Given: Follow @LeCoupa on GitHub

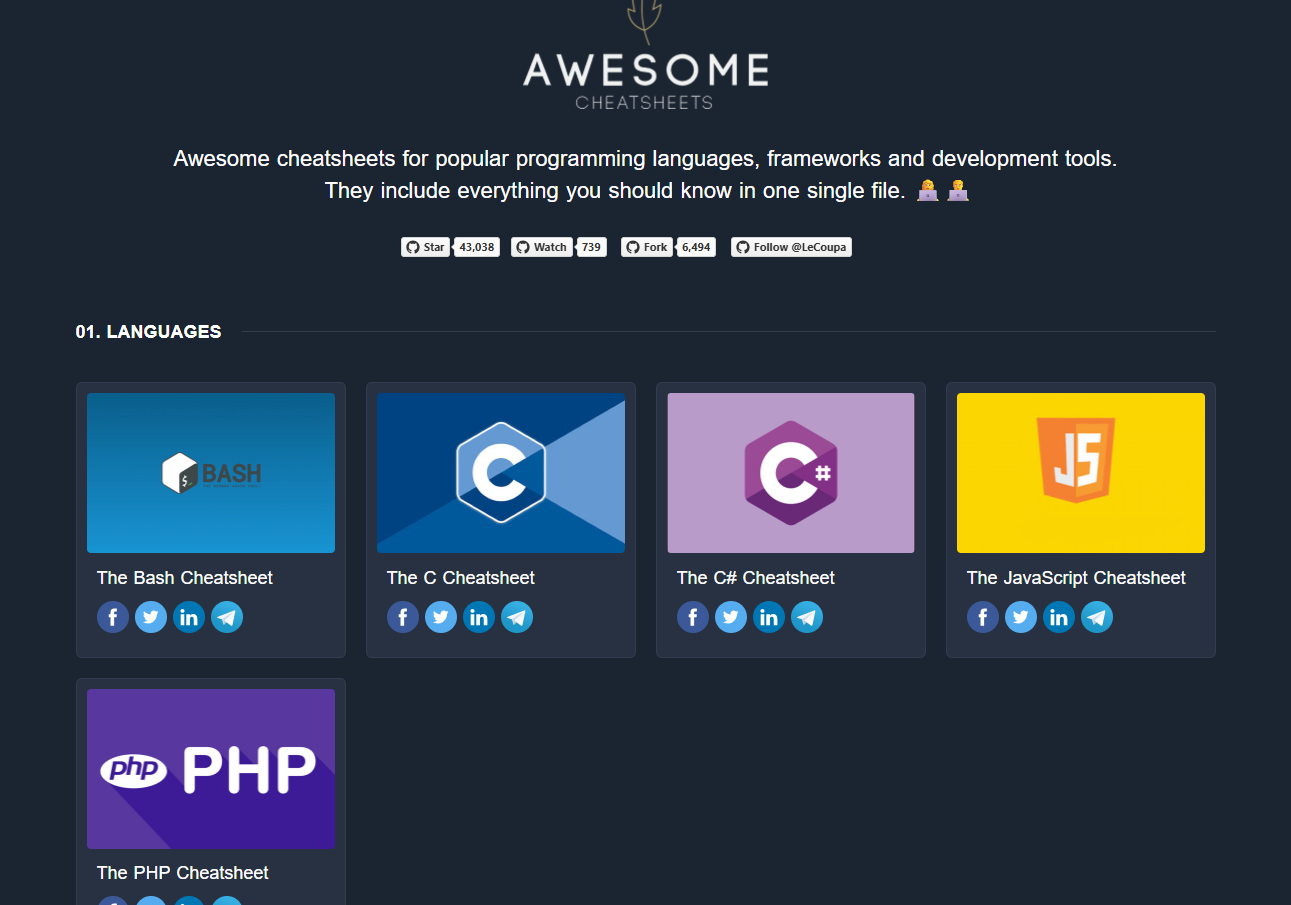Looking at the screenshot, I should click(x=791, y=247).
